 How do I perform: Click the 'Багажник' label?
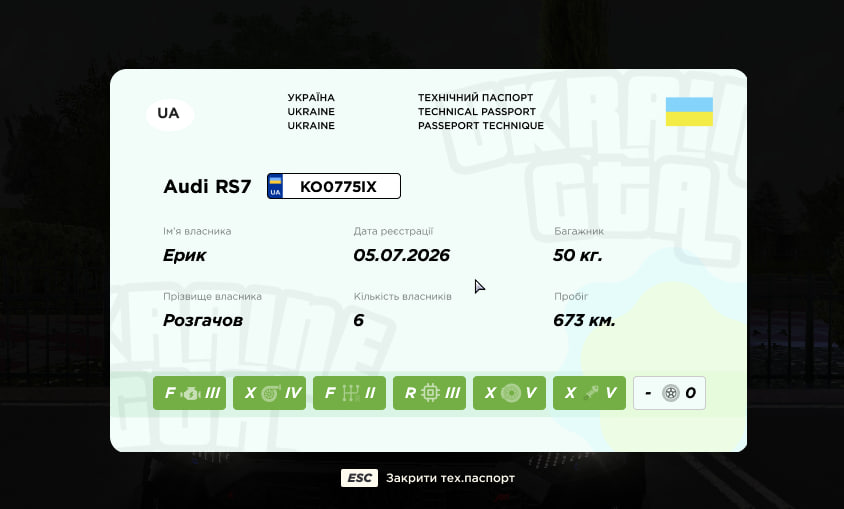(579, 231)
